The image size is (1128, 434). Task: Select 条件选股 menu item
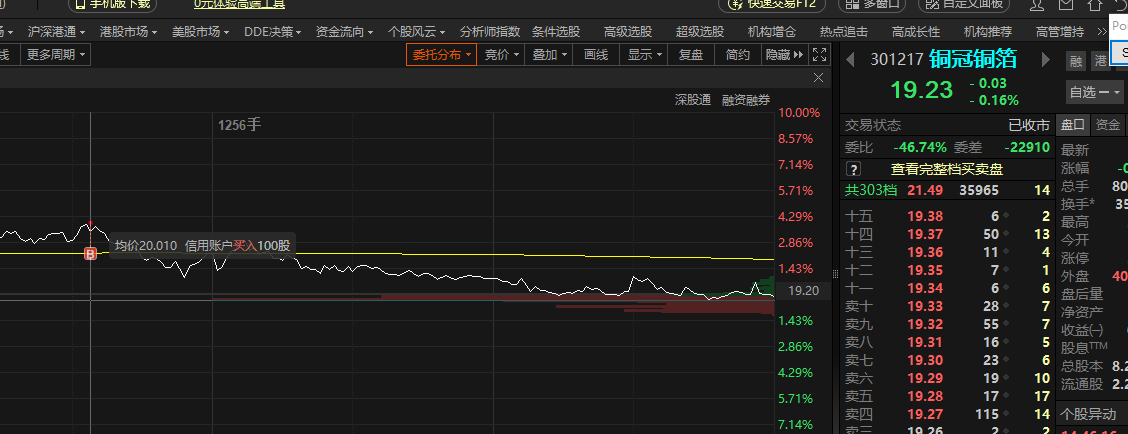(556, 32)
